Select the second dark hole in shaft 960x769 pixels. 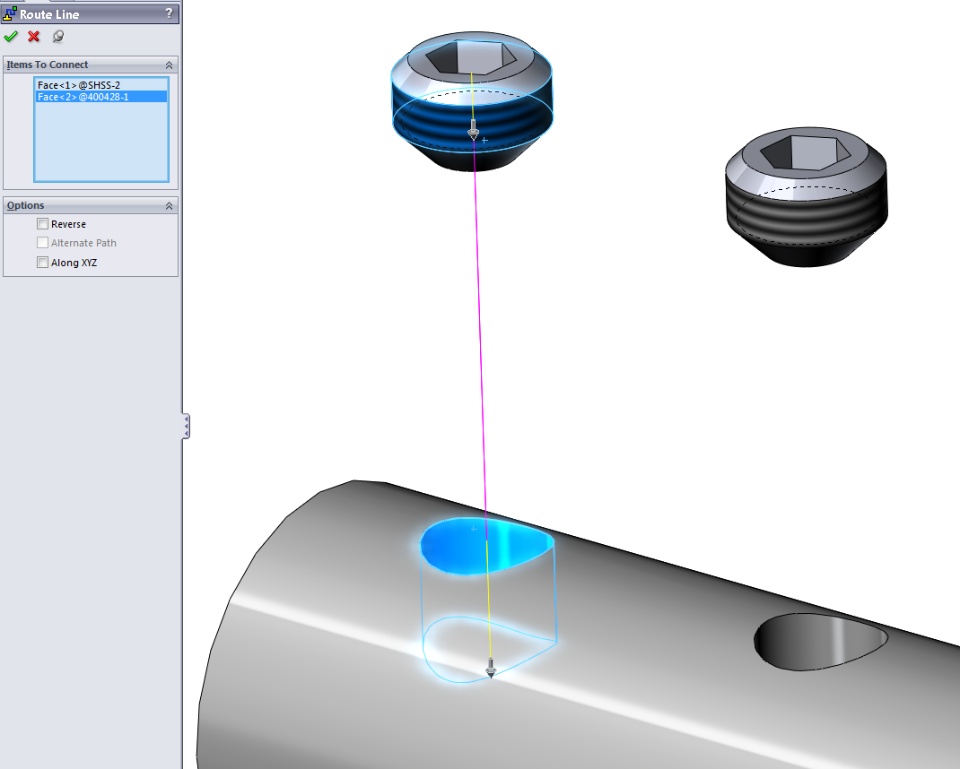[x=820, y=641]
